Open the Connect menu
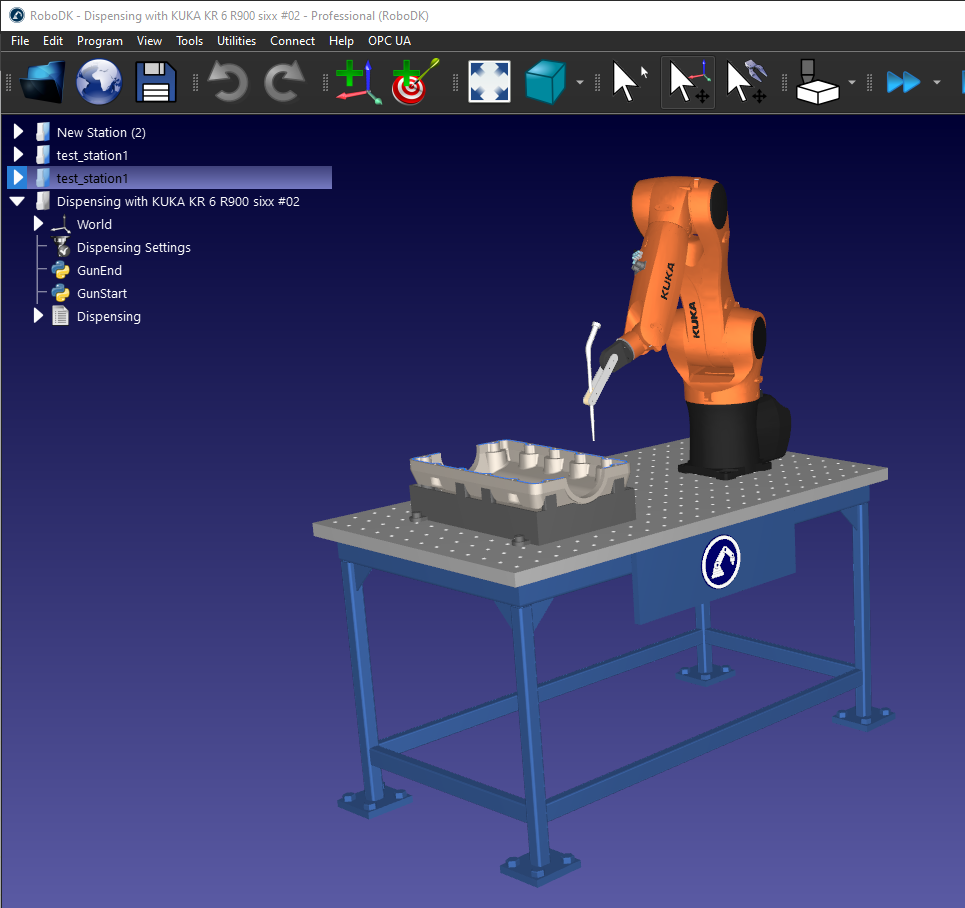 click(292, 41)
